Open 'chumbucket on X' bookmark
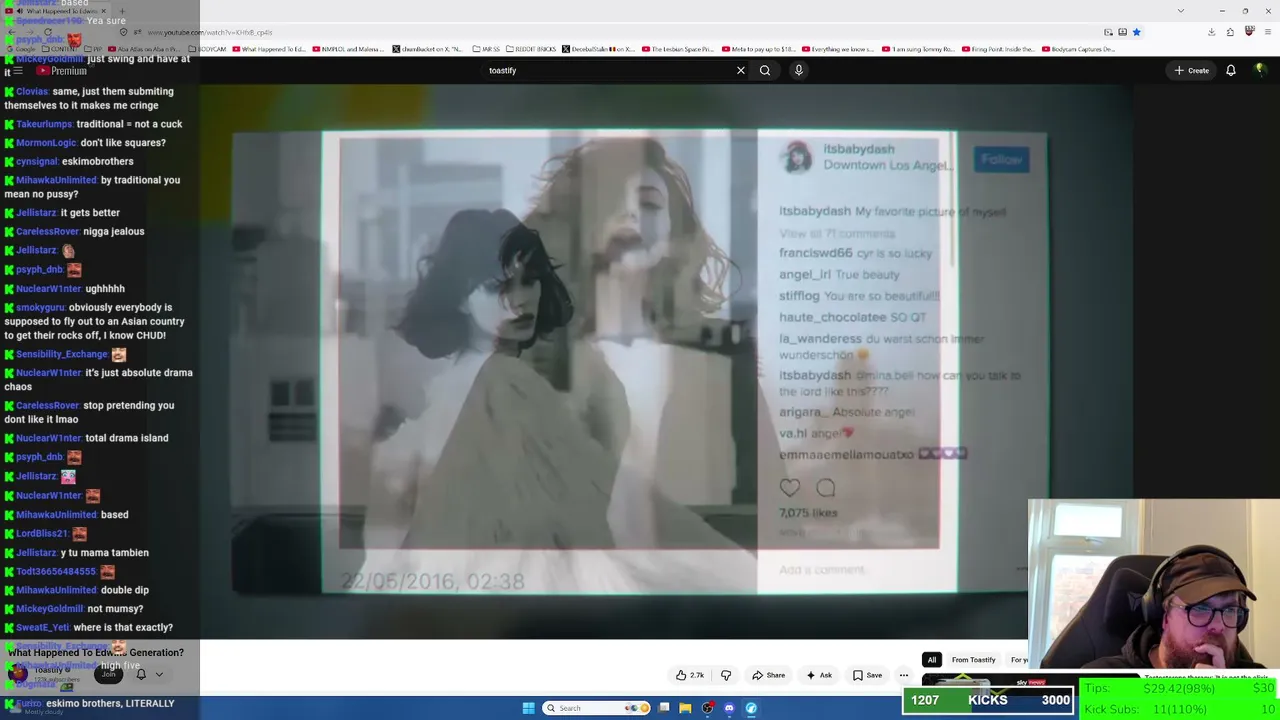This screenshot has width=1280, height=720. (427, 49)
